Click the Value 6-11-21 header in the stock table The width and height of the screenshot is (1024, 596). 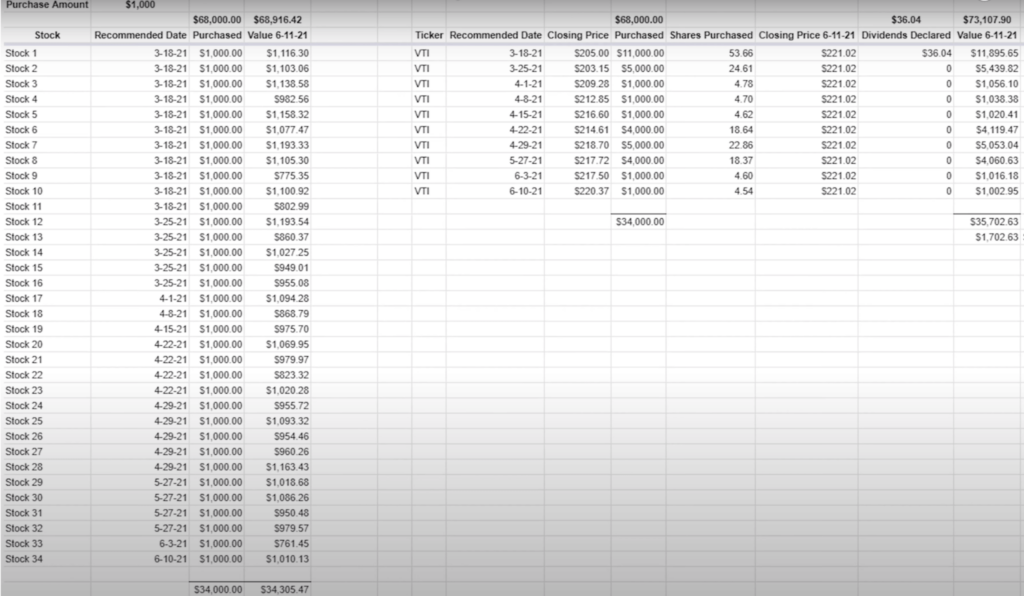pyautogui.click(x=278, y=35)
